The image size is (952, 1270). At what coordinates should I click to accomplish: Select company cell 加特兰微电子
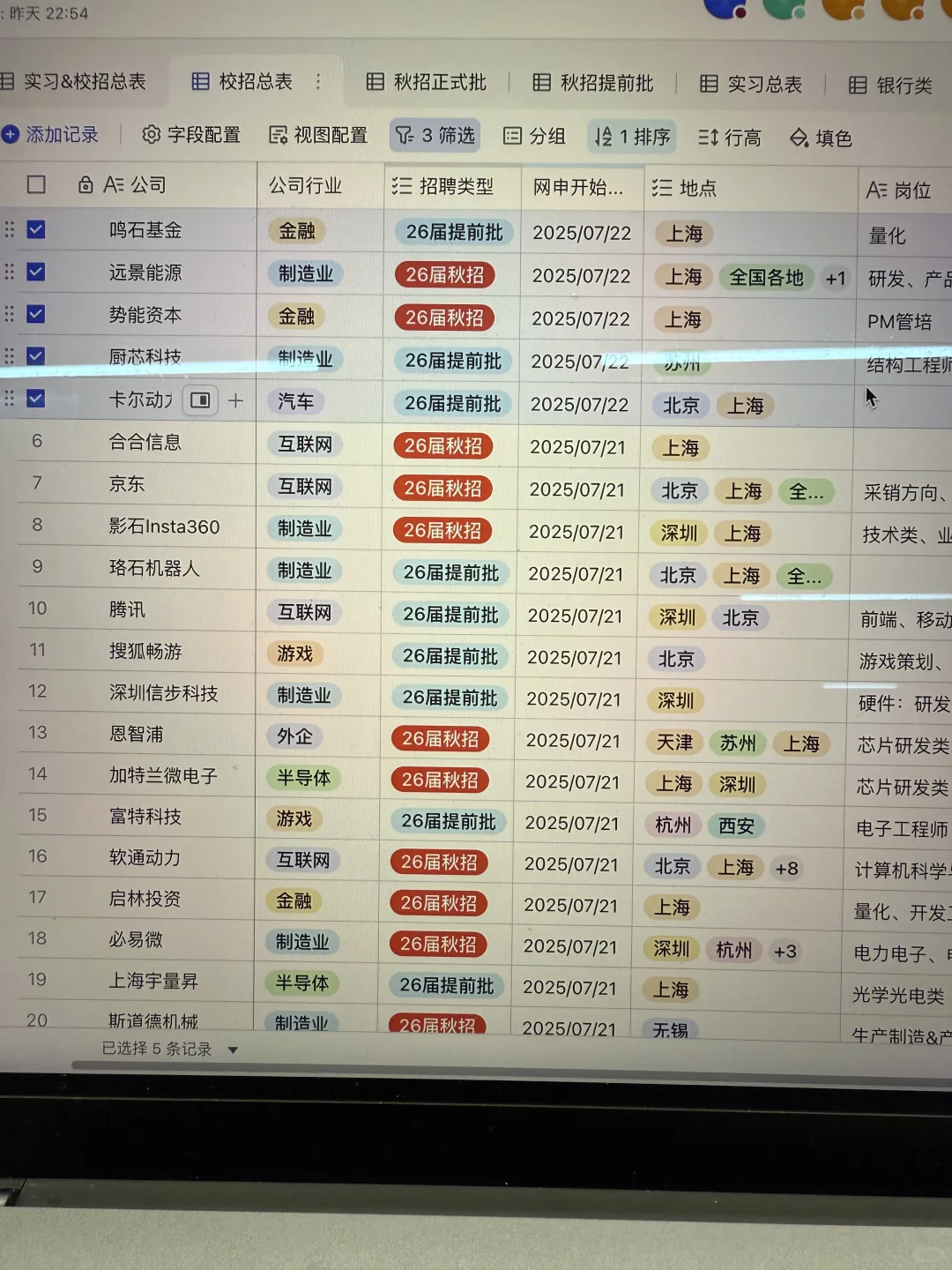(163, 775)
